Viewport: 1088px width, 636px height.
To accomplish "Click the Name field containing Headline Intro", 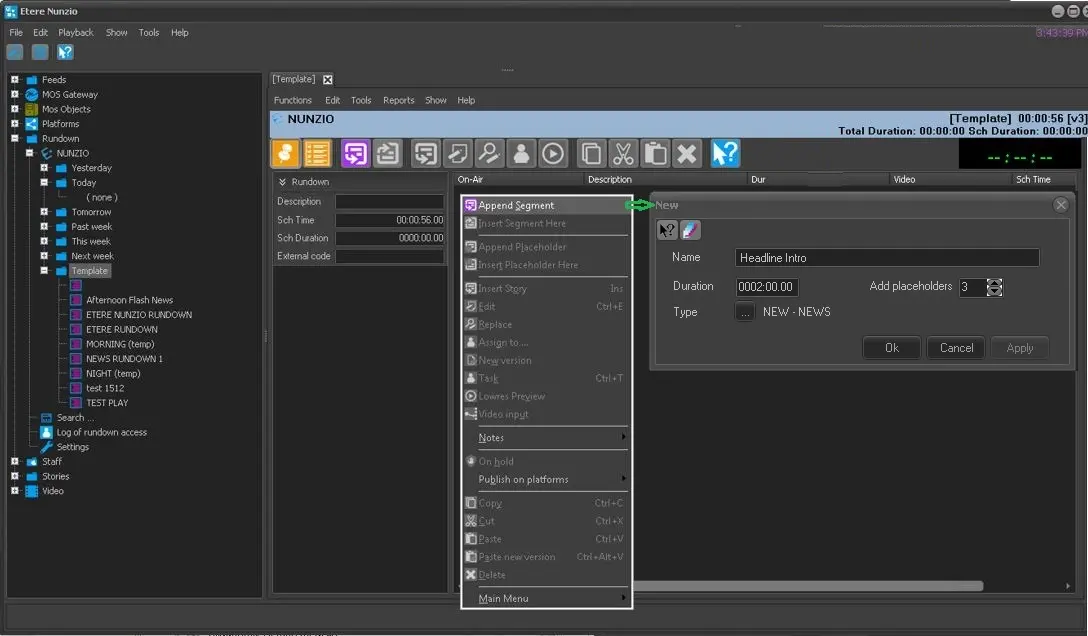I will click(886, 258).
